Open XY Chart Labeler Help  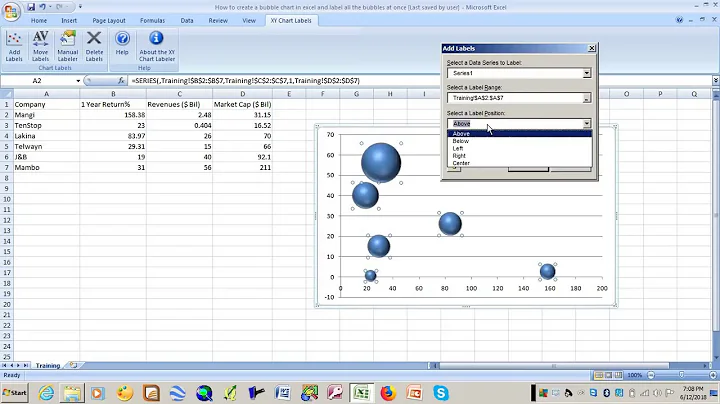[x=122, y=43]
